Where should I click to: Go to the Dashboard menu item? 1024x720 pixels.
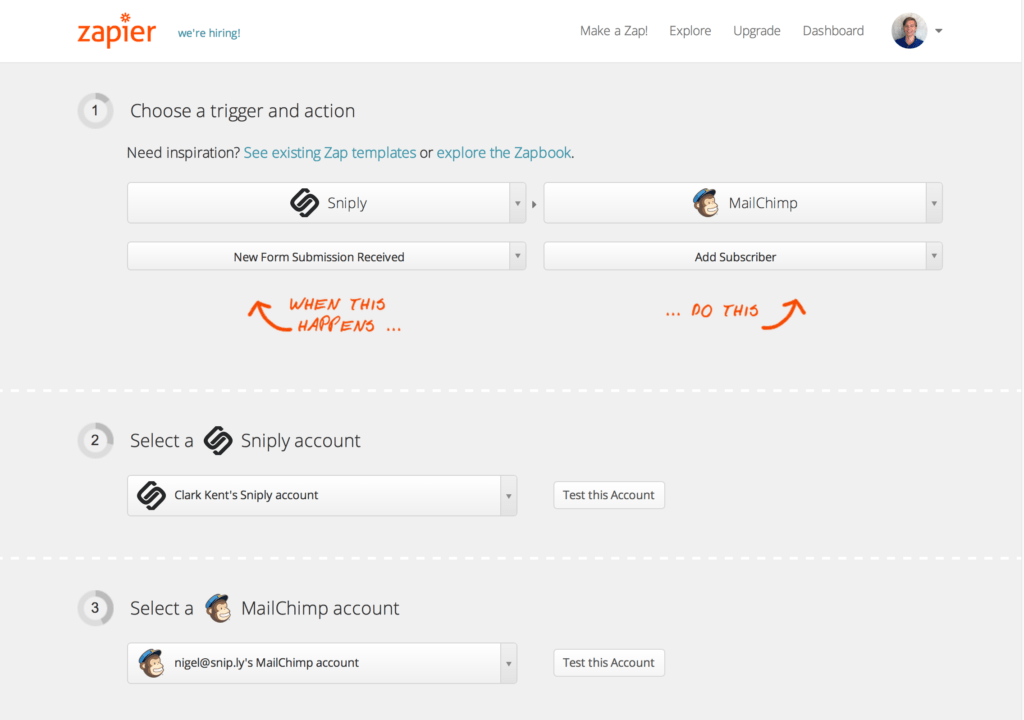pyautogui.click(x=833, y=31)
